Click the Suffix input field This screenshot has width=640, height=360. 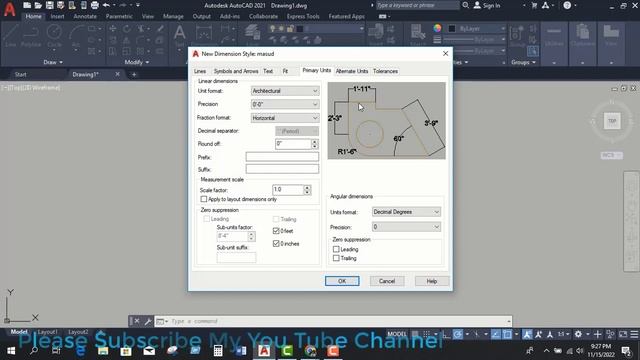282,169
